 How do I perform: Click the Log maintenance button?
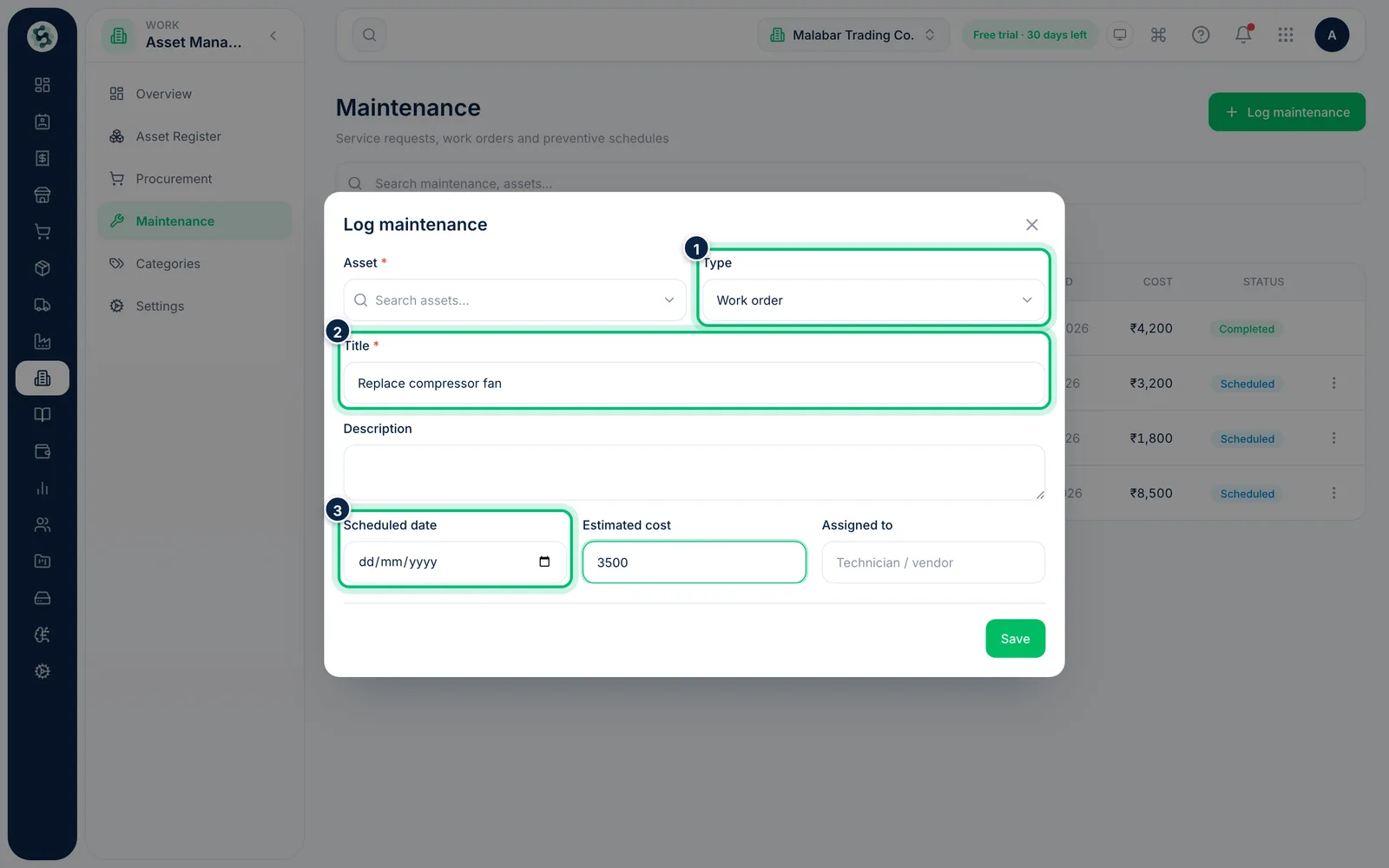[1287, 112]
